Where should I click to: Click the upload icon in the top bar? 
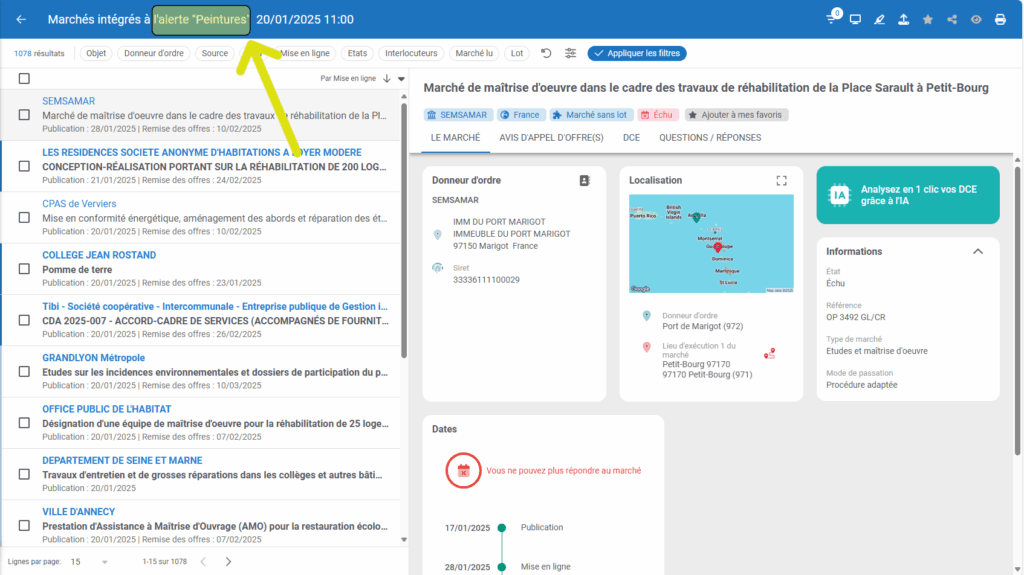(x=903, y=20)
